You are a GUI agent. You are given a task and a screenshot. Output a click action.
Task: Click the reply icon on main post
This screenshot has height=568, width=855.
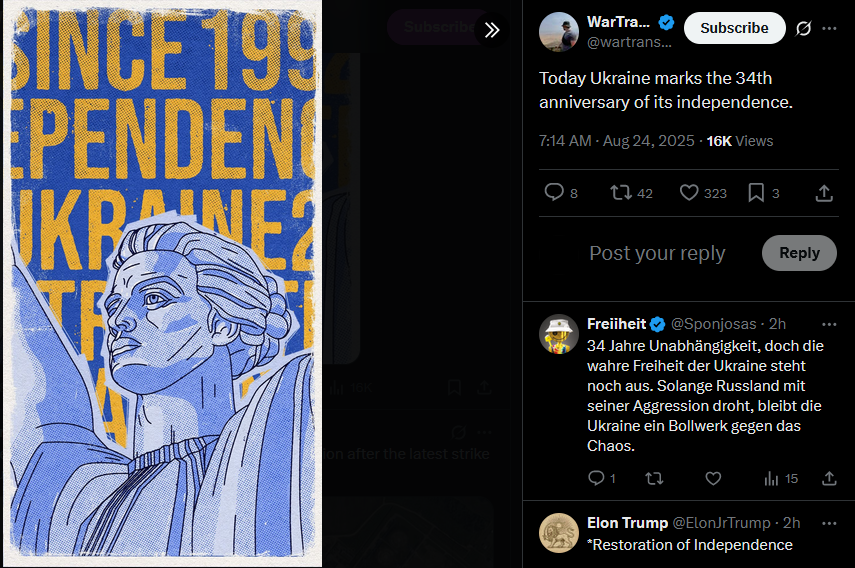click(x=553, y=192)
